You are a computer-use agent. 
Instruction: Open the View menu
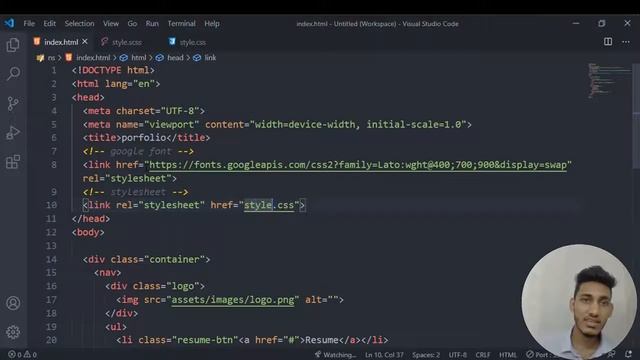pos(111,24)
